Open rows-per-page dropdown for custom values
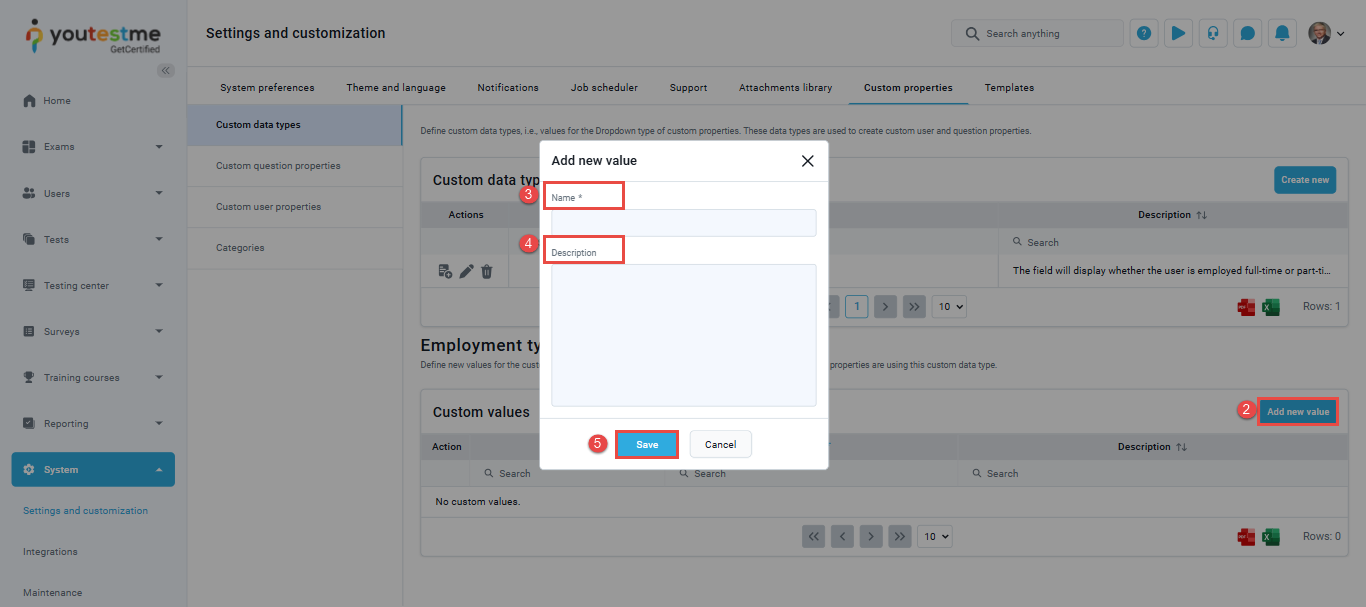1366x607 pixels. (x=935, y=537)
